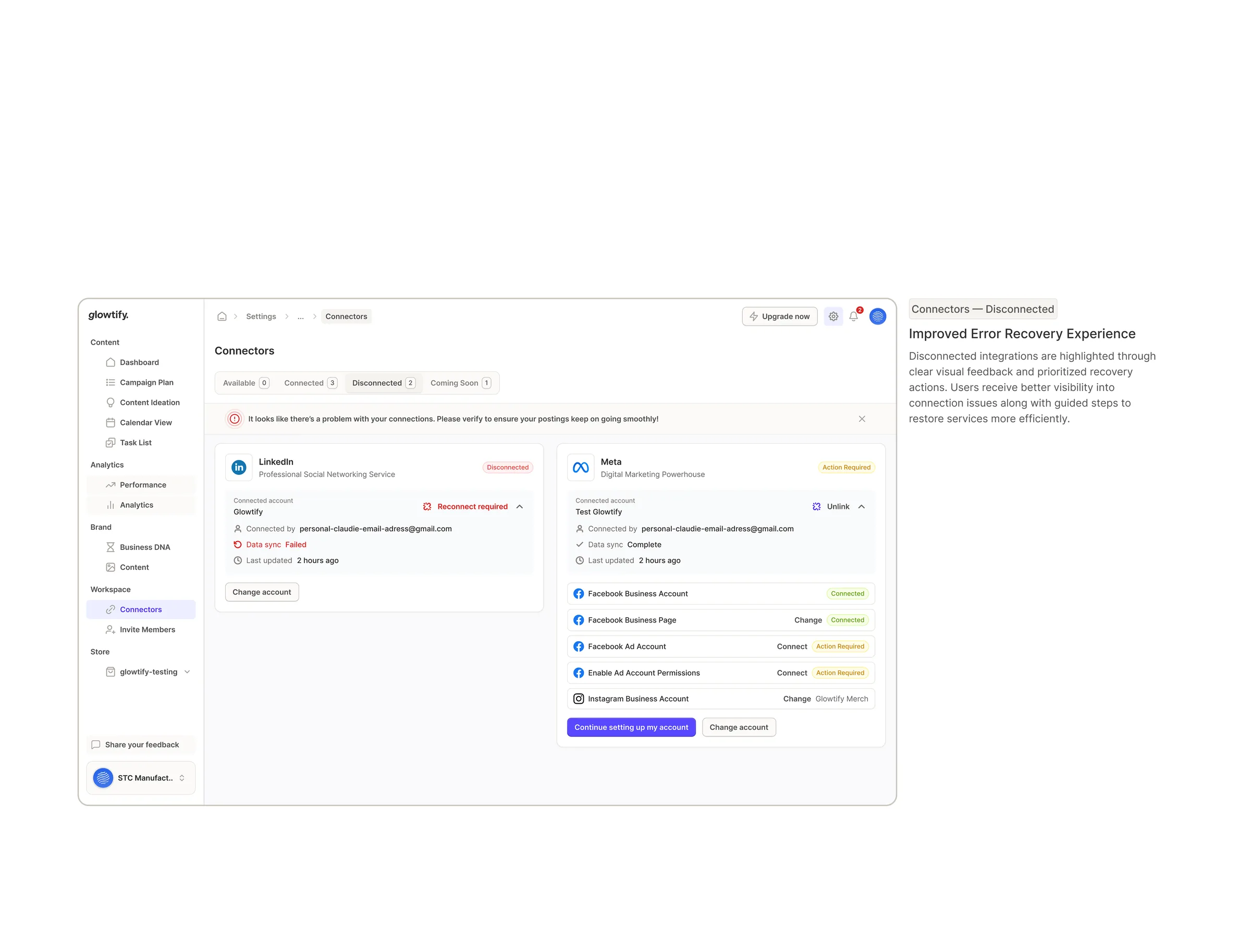Image resolution: width=1251 pixels, height=952 pixels.
Task: Click the Share your feedback chat icon
Action: [x=96, y=744]
